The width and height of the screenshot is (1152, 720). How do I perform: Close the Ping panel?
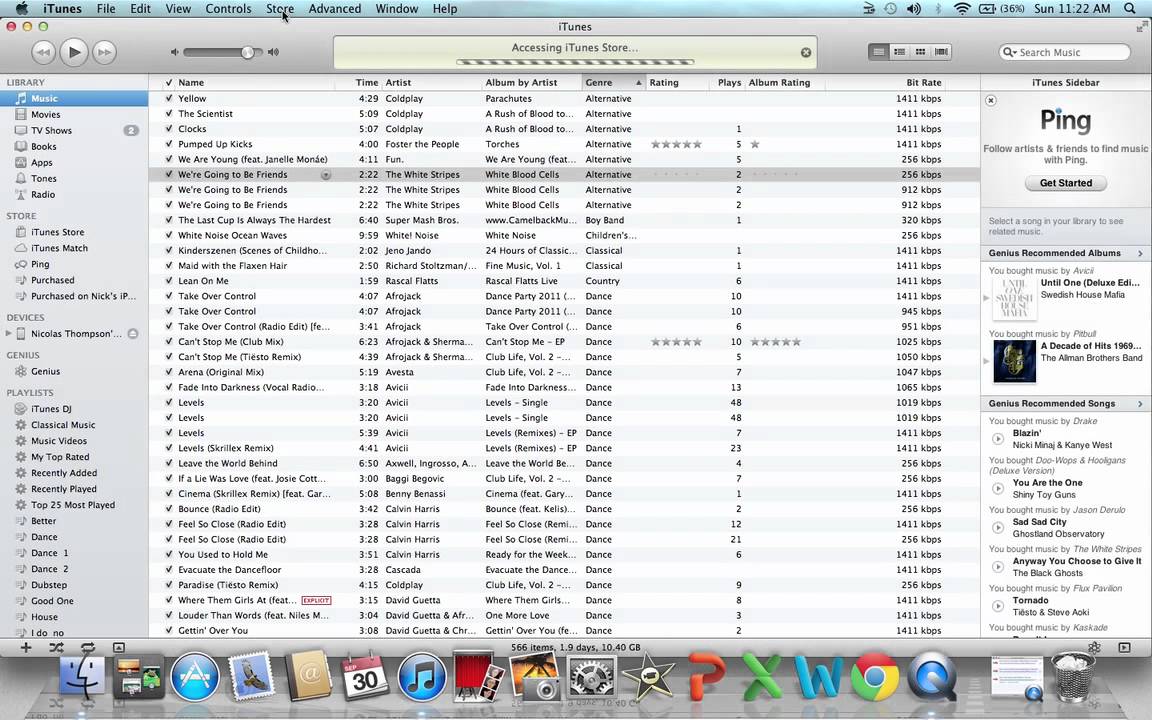(990, 100)
